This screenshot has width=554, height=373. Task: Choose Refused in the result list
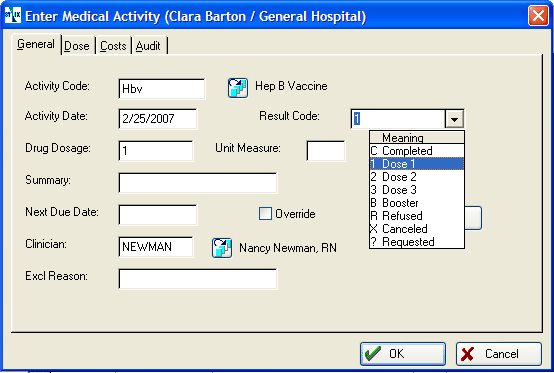tap(417, 216)
